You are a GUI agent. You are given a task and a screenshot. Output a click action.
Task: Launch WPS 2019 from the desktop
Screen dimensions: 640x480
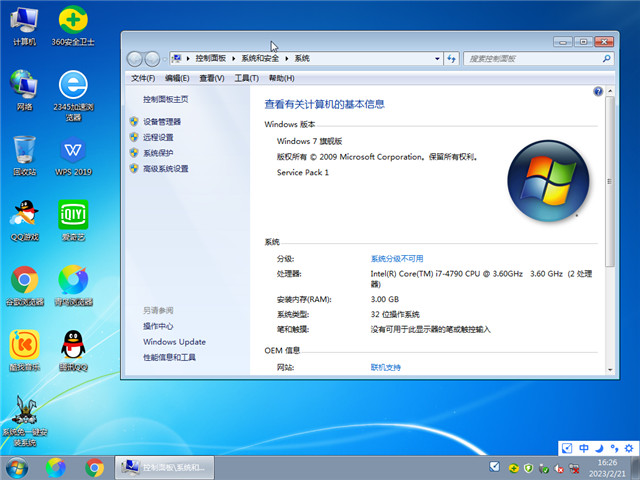[73, 156]
